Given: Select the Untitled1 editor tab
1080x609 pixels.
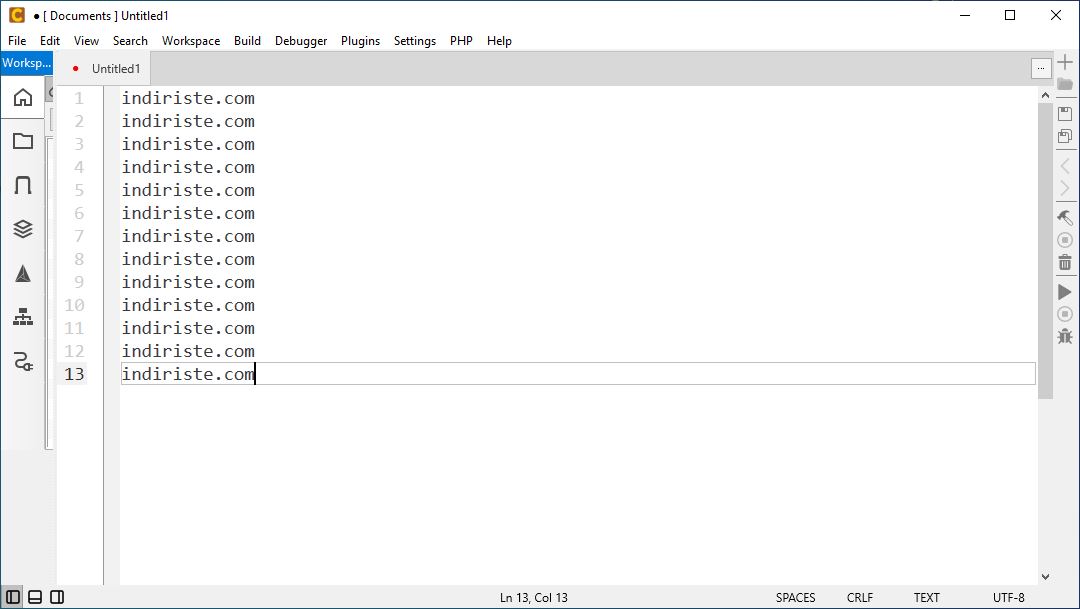Looking at the screenshot, I should (105, 68).
